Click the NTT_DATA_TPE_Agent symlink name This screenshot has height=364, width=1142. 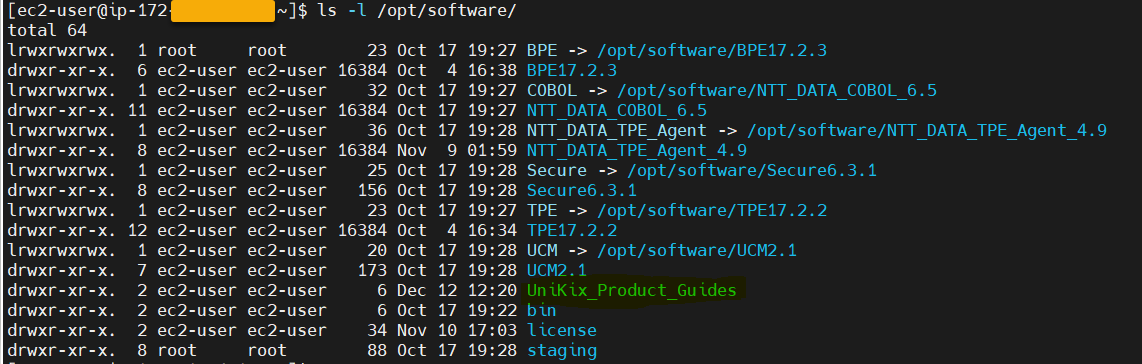(x=617, y=131)
